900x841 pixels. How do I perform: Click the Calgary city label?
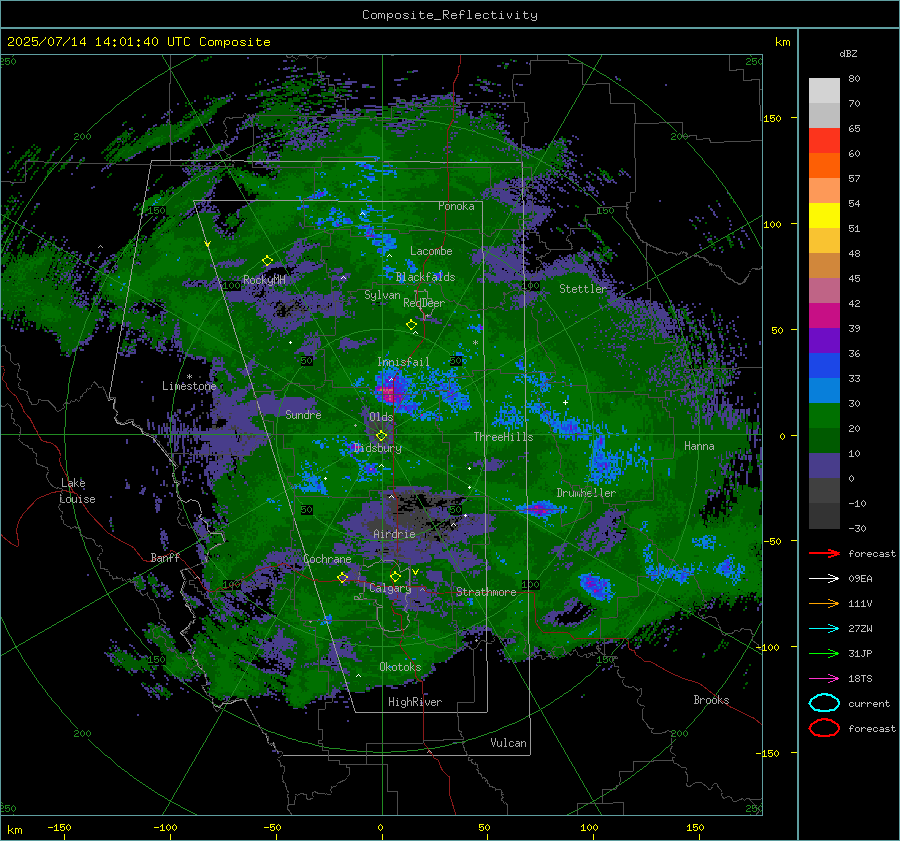(x=390, y=588)
